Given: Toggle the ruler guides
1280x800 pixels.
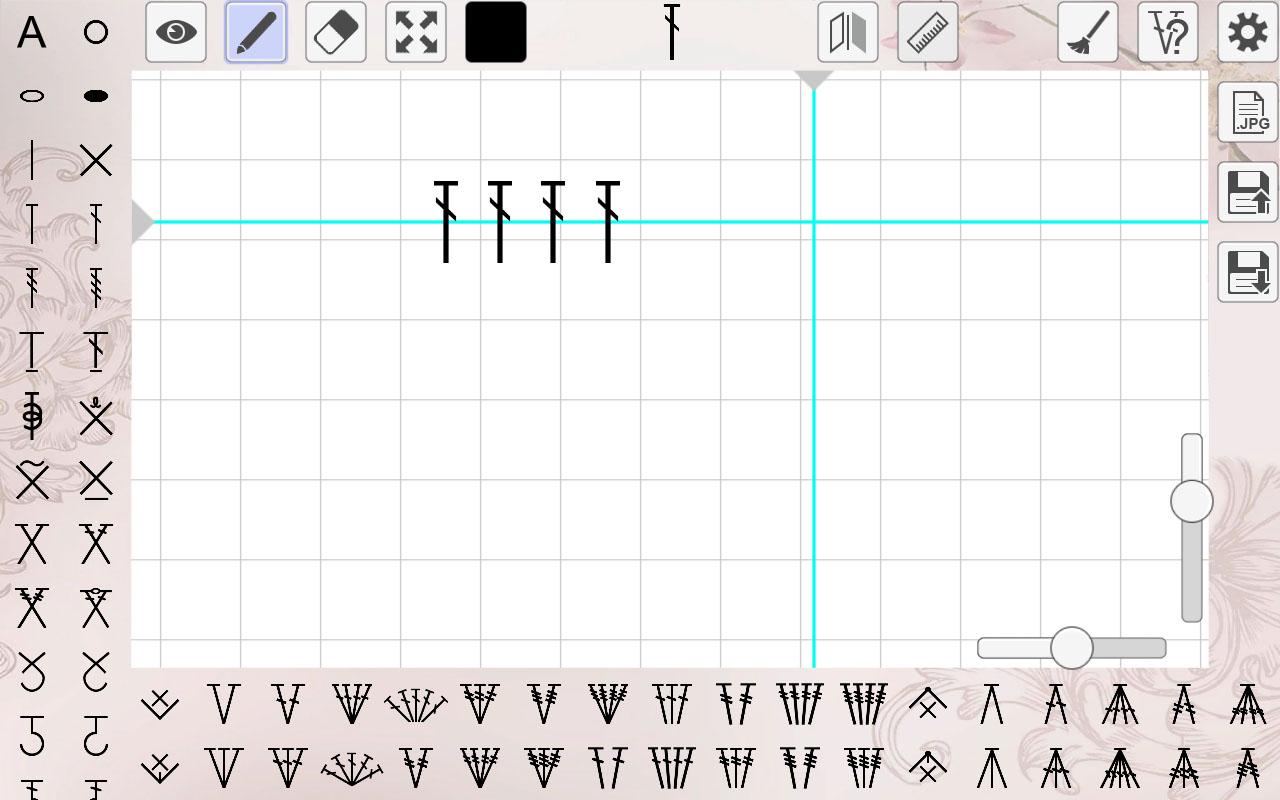Looking at the screenshot, I should click(x=928, y=32).
